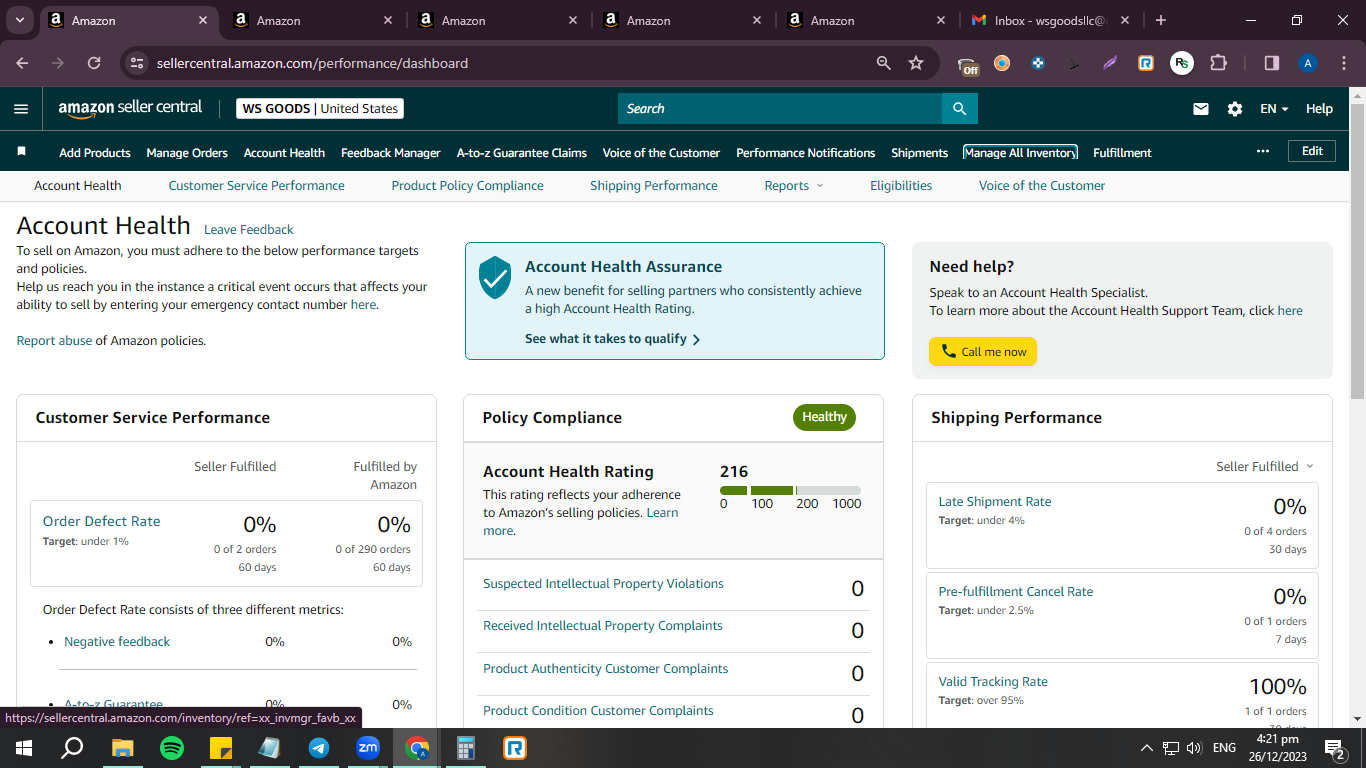Click the Seller Central search field
Image resolution: width=1366 pixels, height=768 pixels.
[780, 109]
